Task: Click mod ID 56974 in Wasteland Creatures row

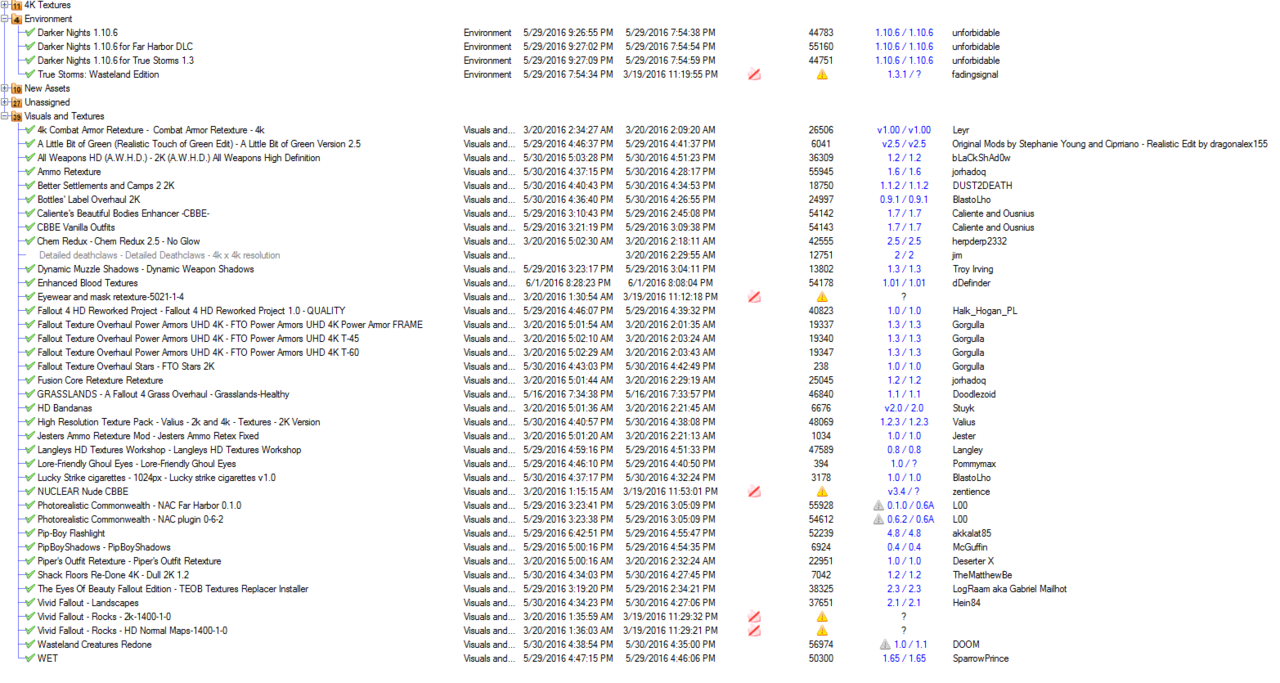Action: 821,644
